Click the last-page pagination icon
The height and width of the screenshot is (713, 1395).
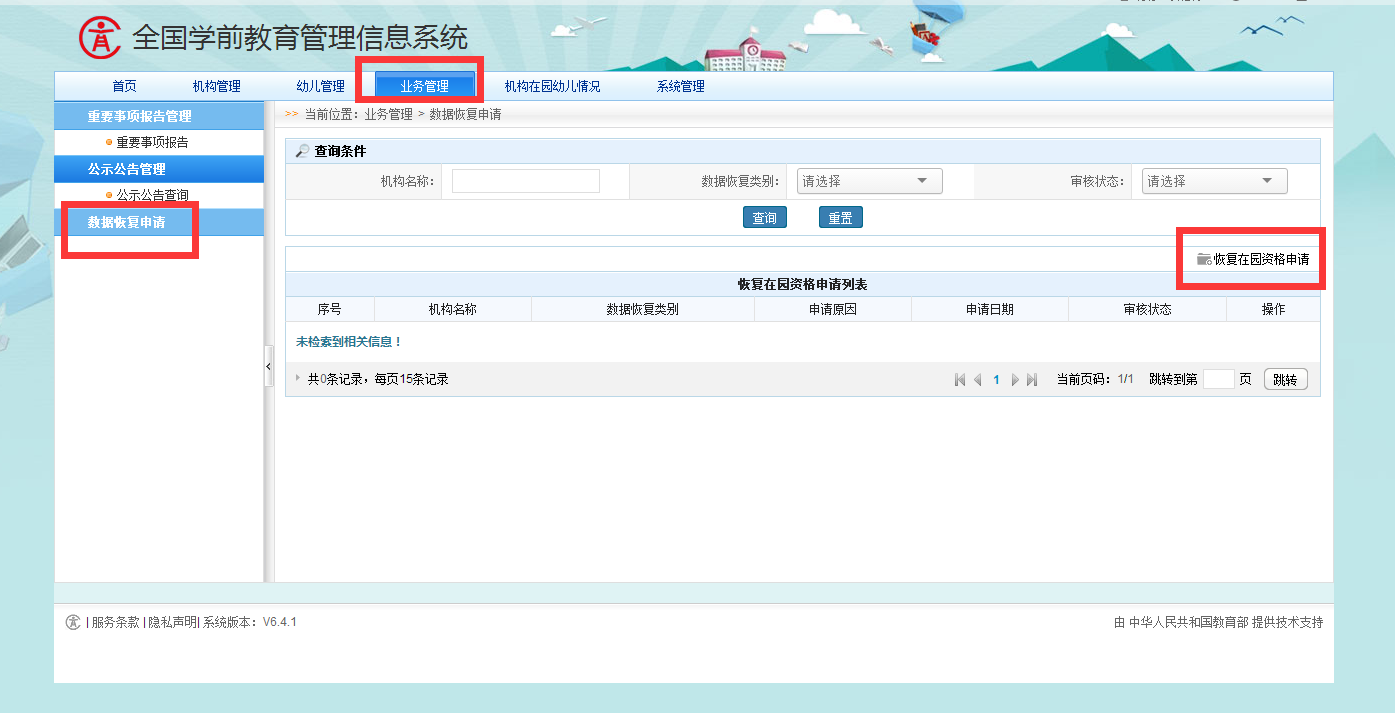click(x=1033, y=379)
